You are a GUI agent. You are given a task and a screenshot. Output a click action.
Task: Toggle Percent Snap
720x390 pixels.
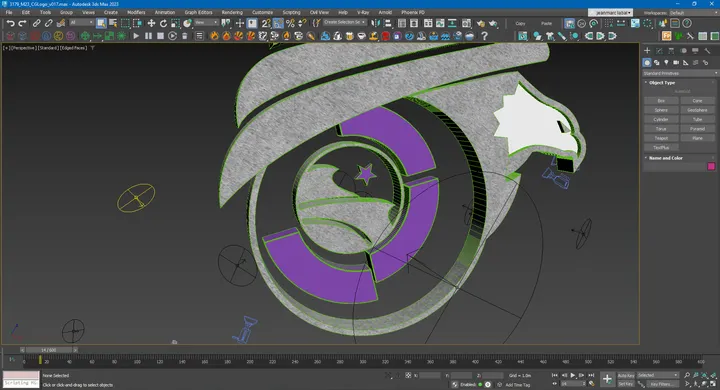tap(290, 23)
